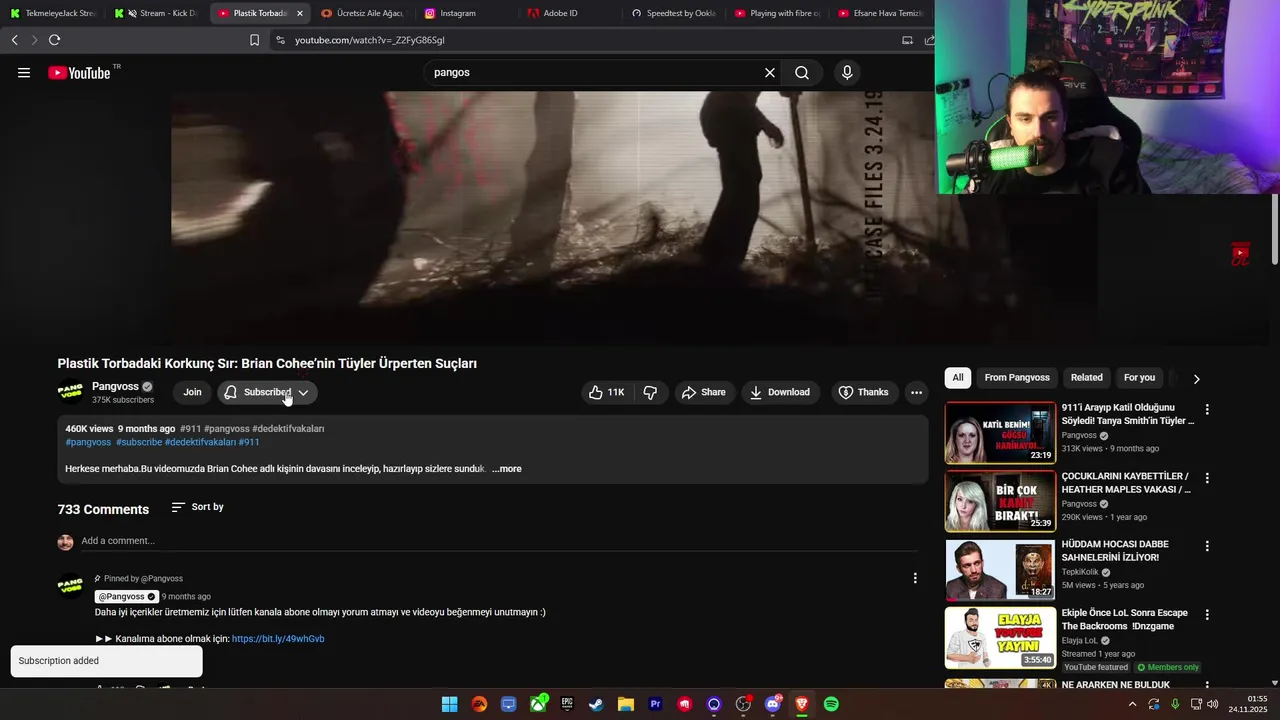Dislike the video with the thumbs-down icon
This screenshot has width=1280, height=720.
pyautogui.click(x=650, y=392)
